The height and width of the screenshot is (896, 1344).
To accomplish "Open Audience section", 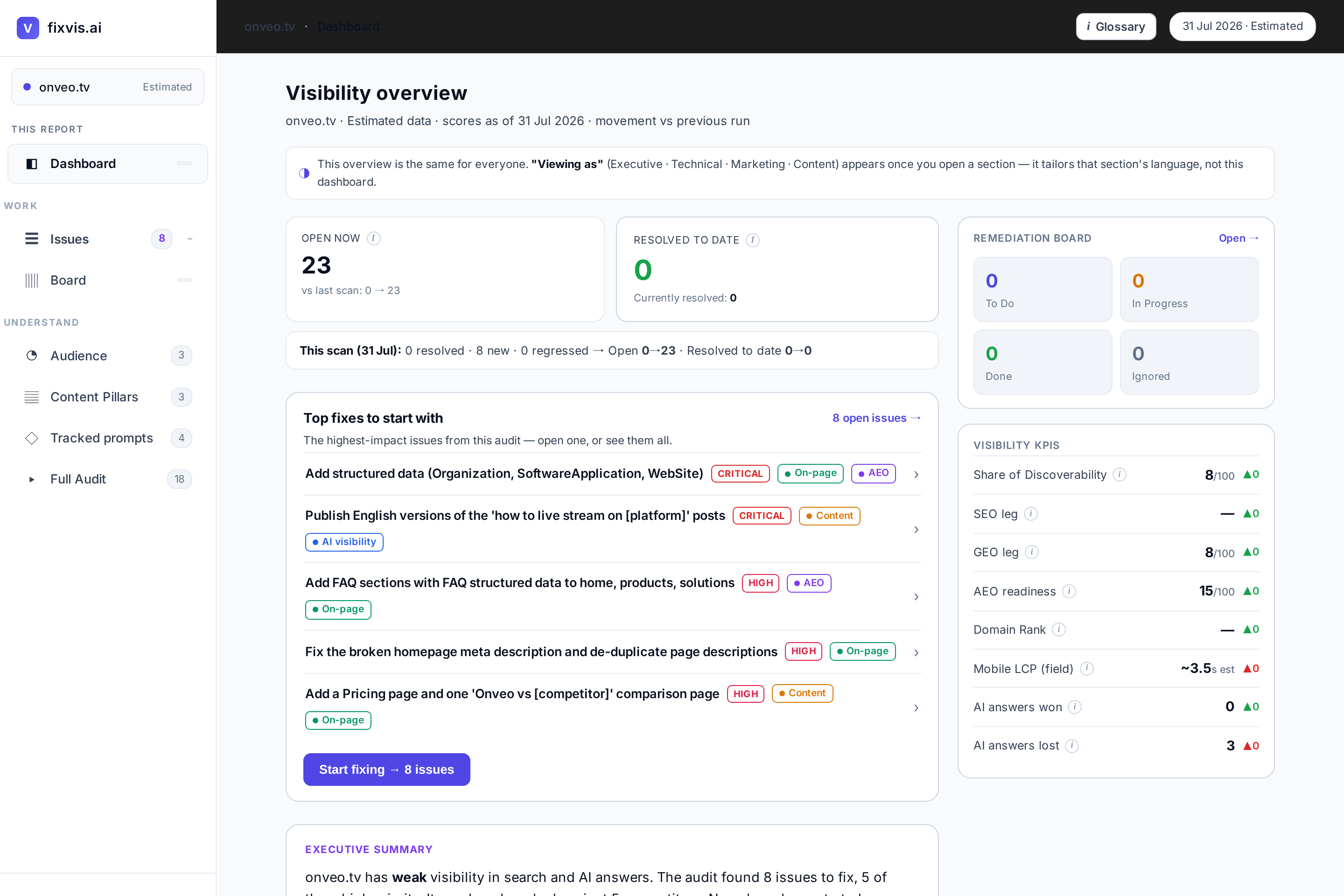I will point(107,356).
